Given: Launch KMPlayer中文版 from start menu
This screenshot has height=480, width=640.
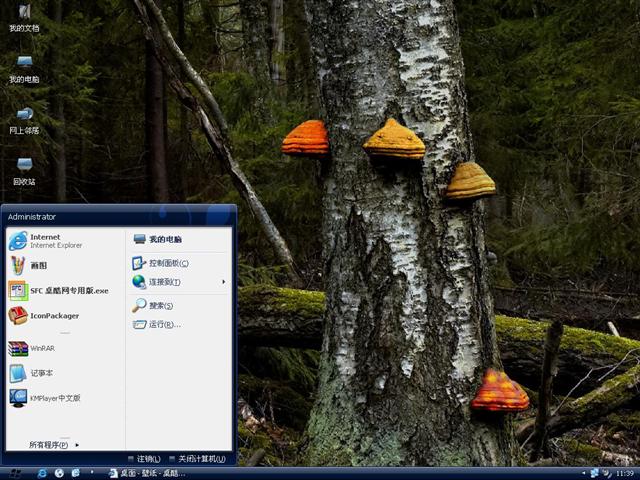Looking at the screenshot, I should pos(65,398).
